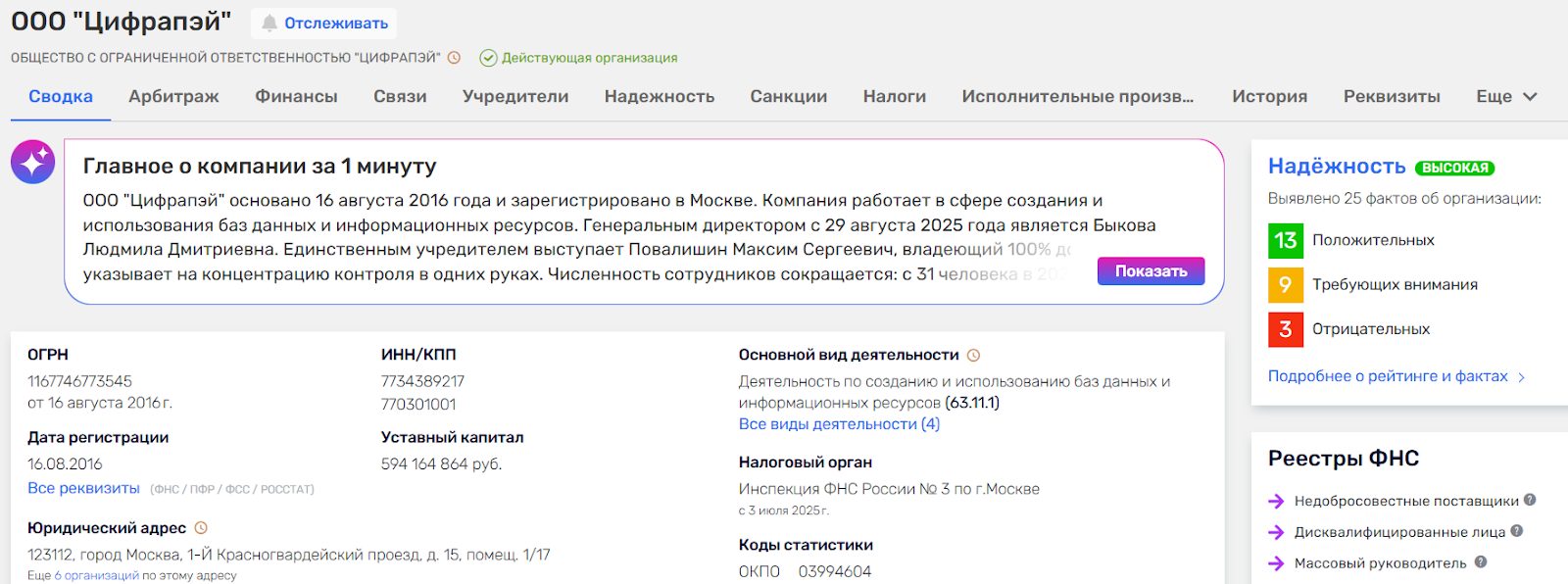Open the Реквизиты tab

point(1392,96)
